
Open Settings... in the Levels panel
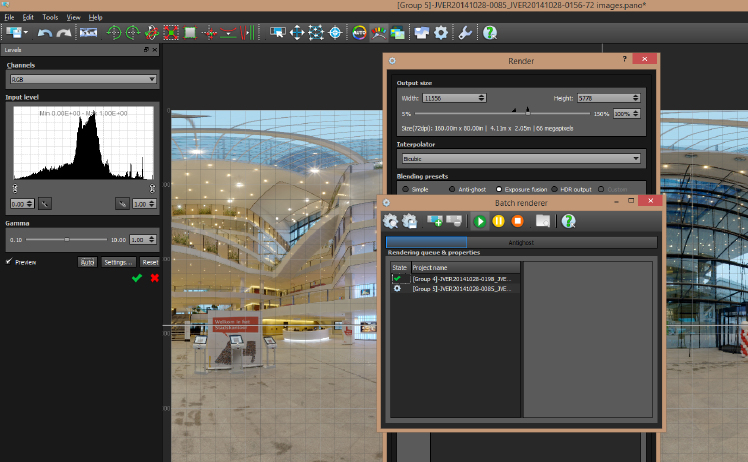click(118, 262)
